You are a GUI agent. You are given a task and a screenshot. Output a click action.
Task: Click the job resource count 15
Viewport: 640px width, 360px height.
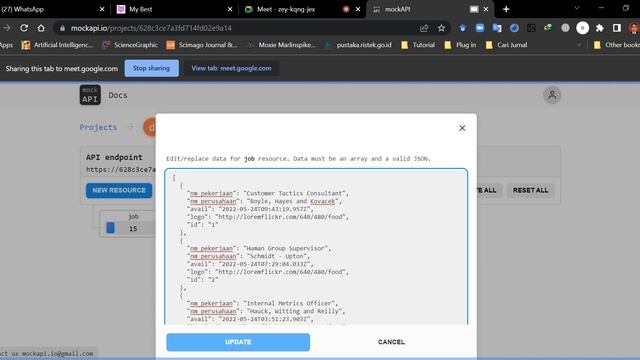coord(133,229)
